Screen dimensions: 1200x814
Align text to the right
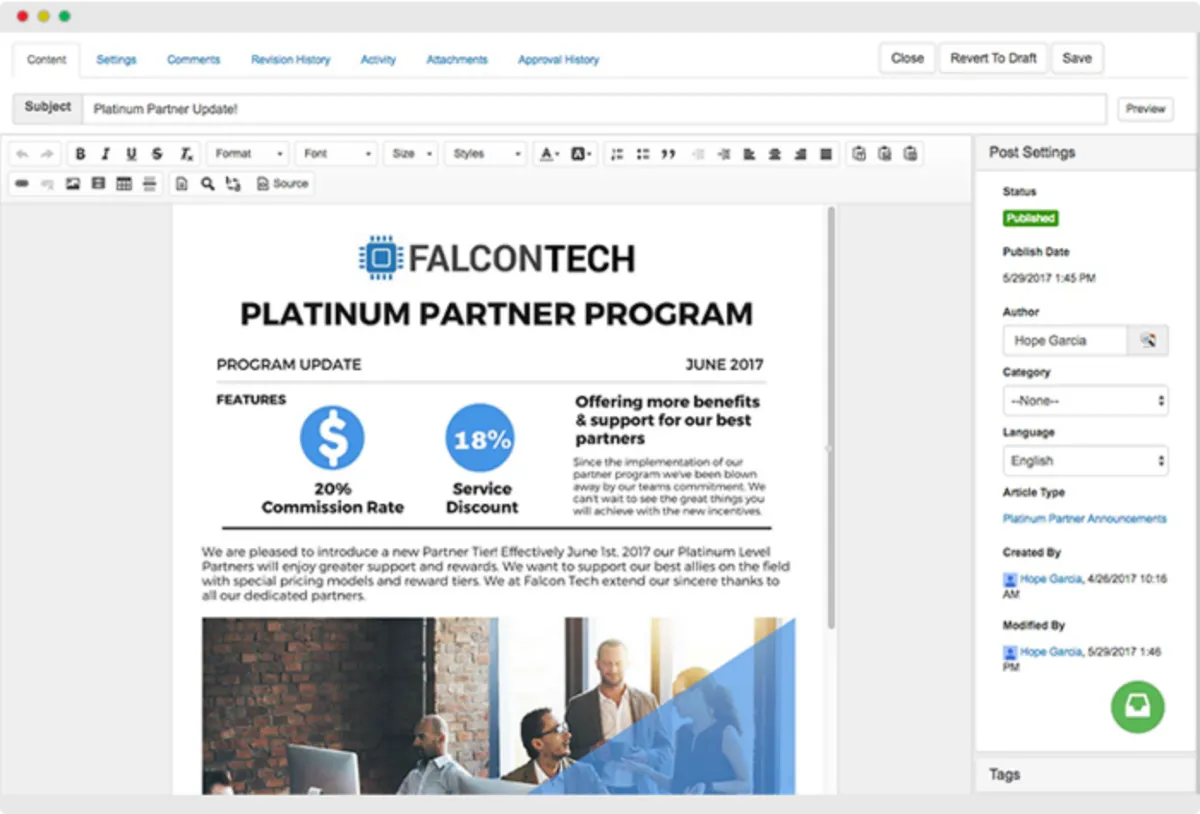(800, 154)
